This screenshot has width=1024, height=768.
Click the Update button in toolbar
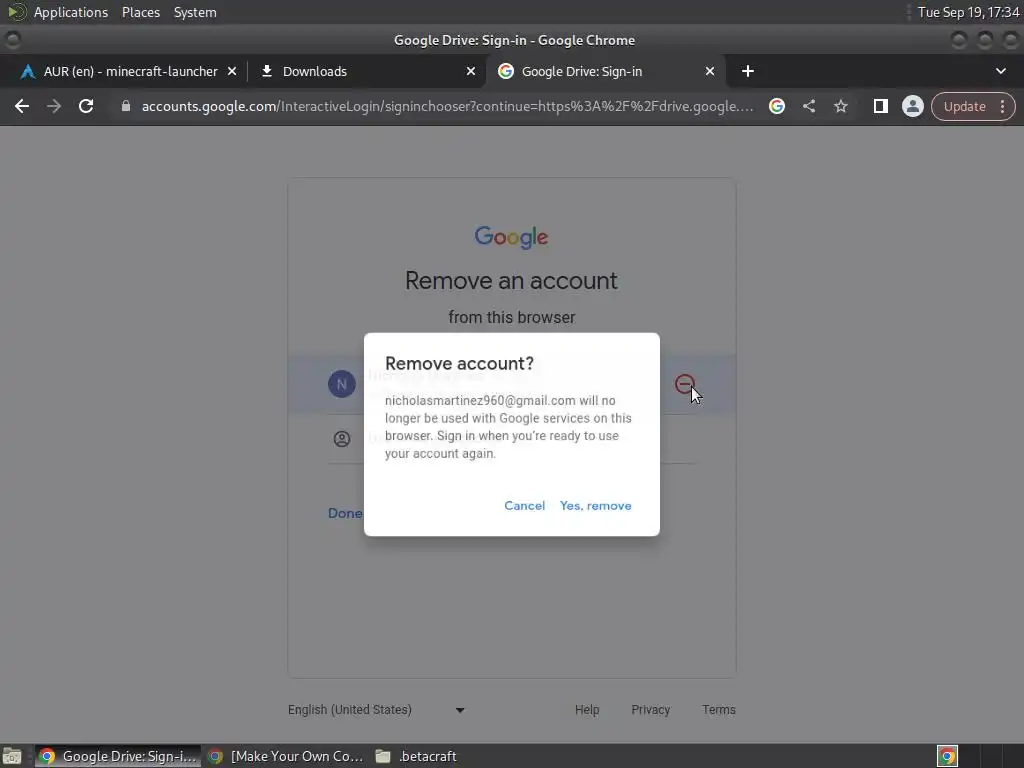point(964,106)
